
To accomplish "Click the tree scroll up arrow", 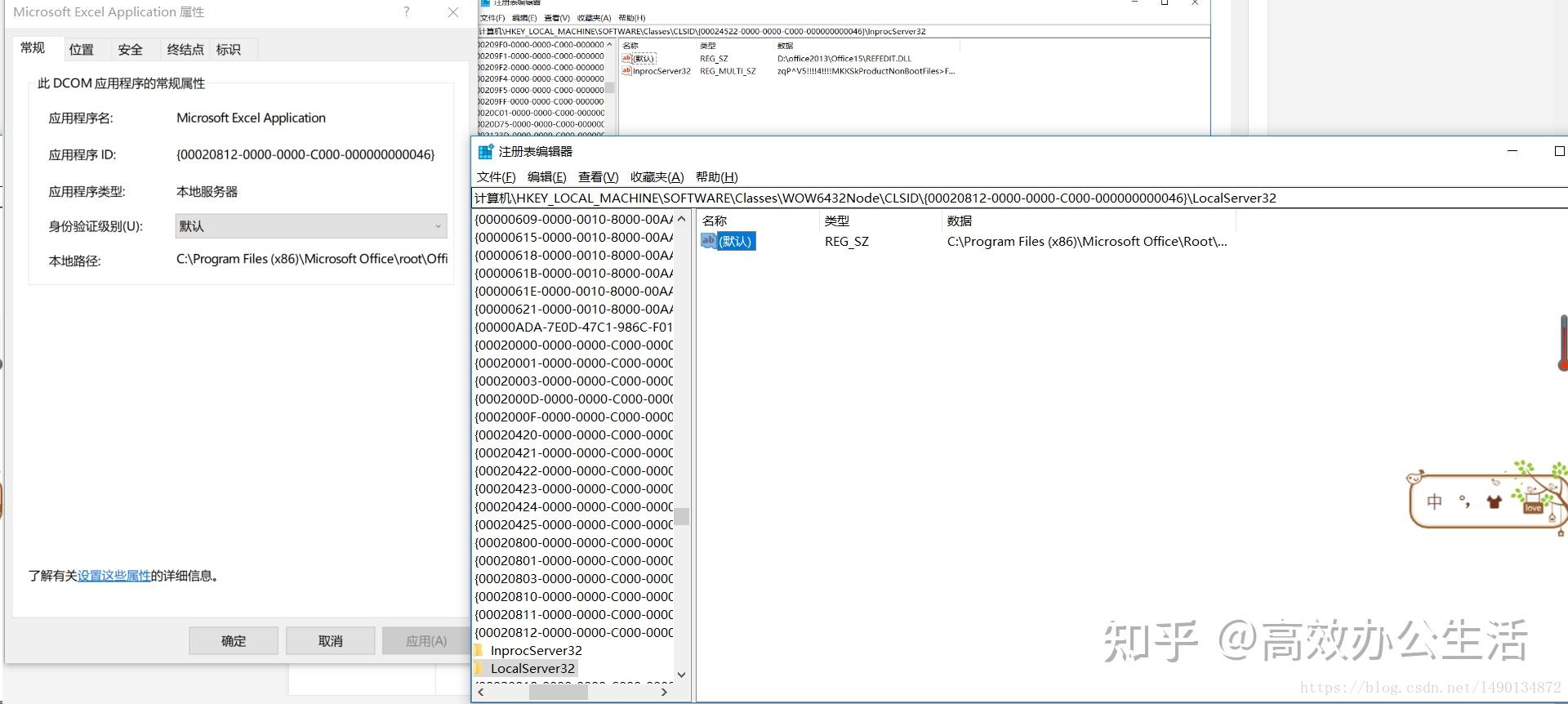I will coord(682,219).
